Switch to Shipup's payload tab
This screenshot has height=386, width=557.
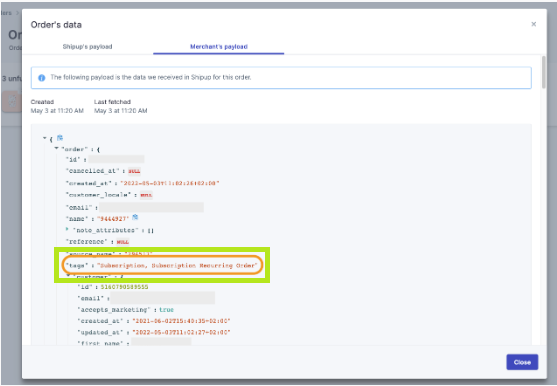pos(87,47)
